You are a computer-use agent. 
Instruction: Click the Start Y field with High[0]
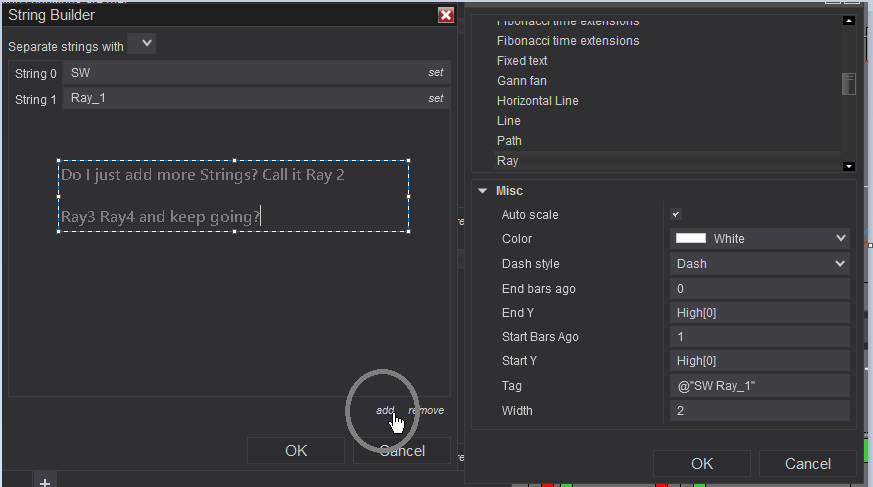[x=759, y=361]
